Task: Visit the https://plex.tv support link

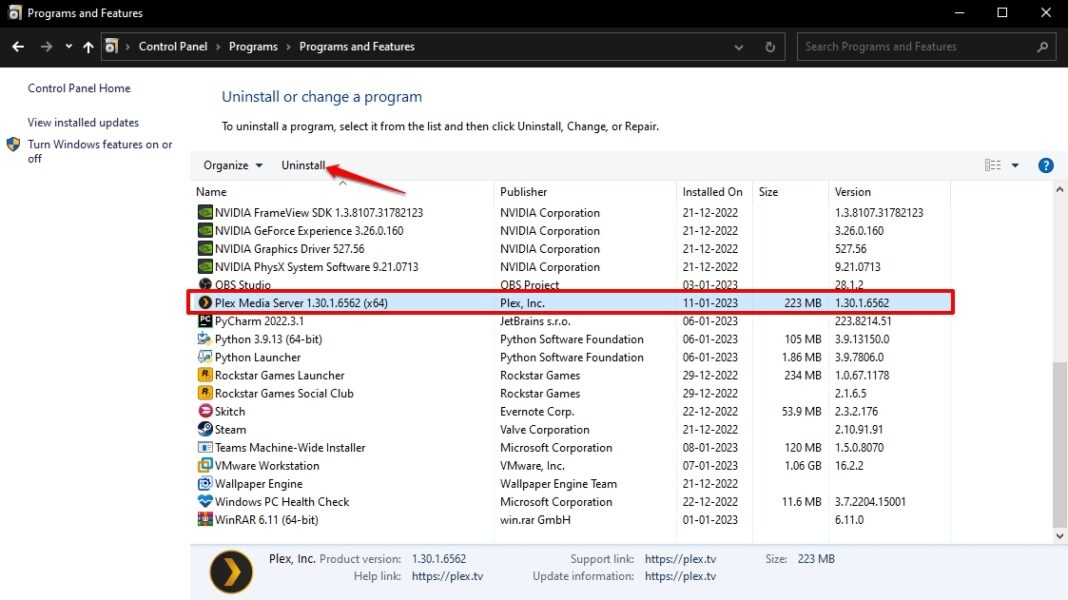Action: click(681, 559)
